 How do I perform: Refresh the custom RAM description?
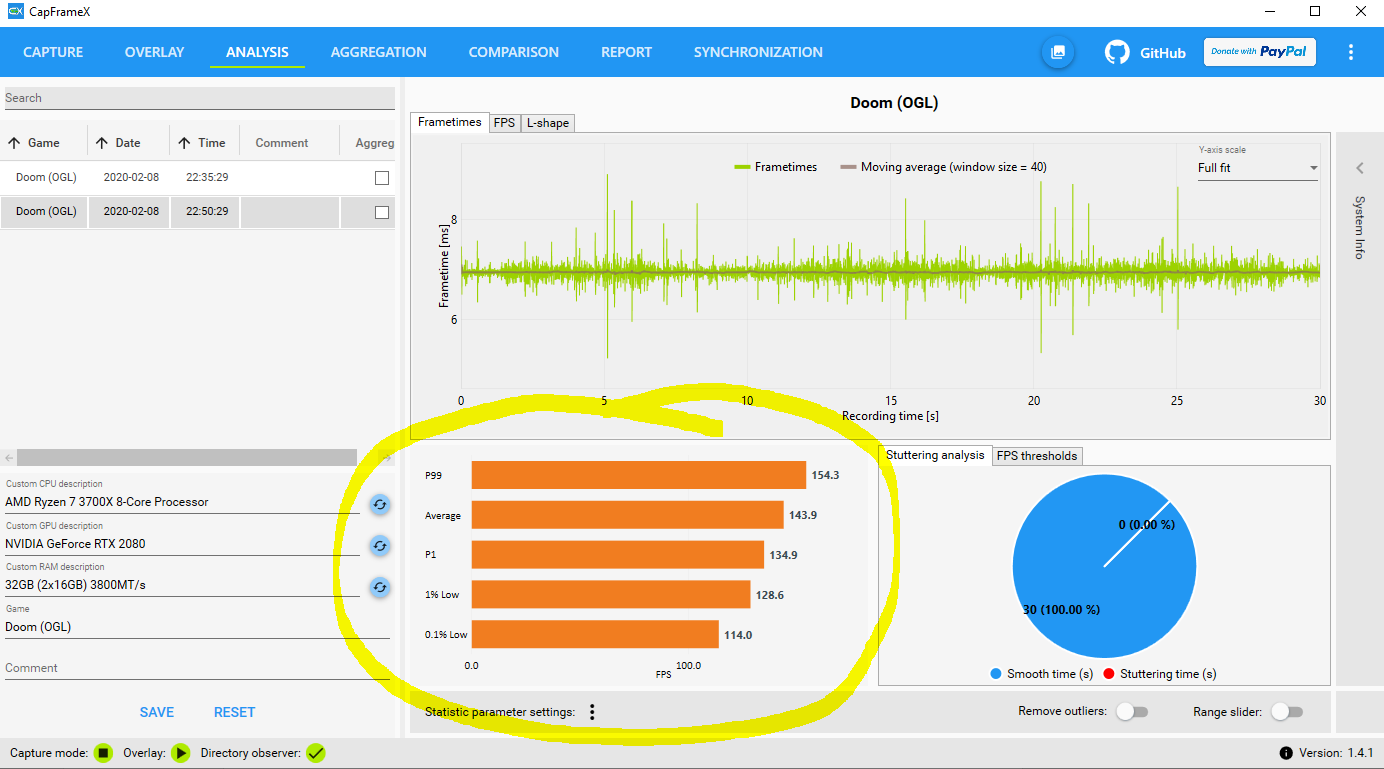(x=380, y=587)
